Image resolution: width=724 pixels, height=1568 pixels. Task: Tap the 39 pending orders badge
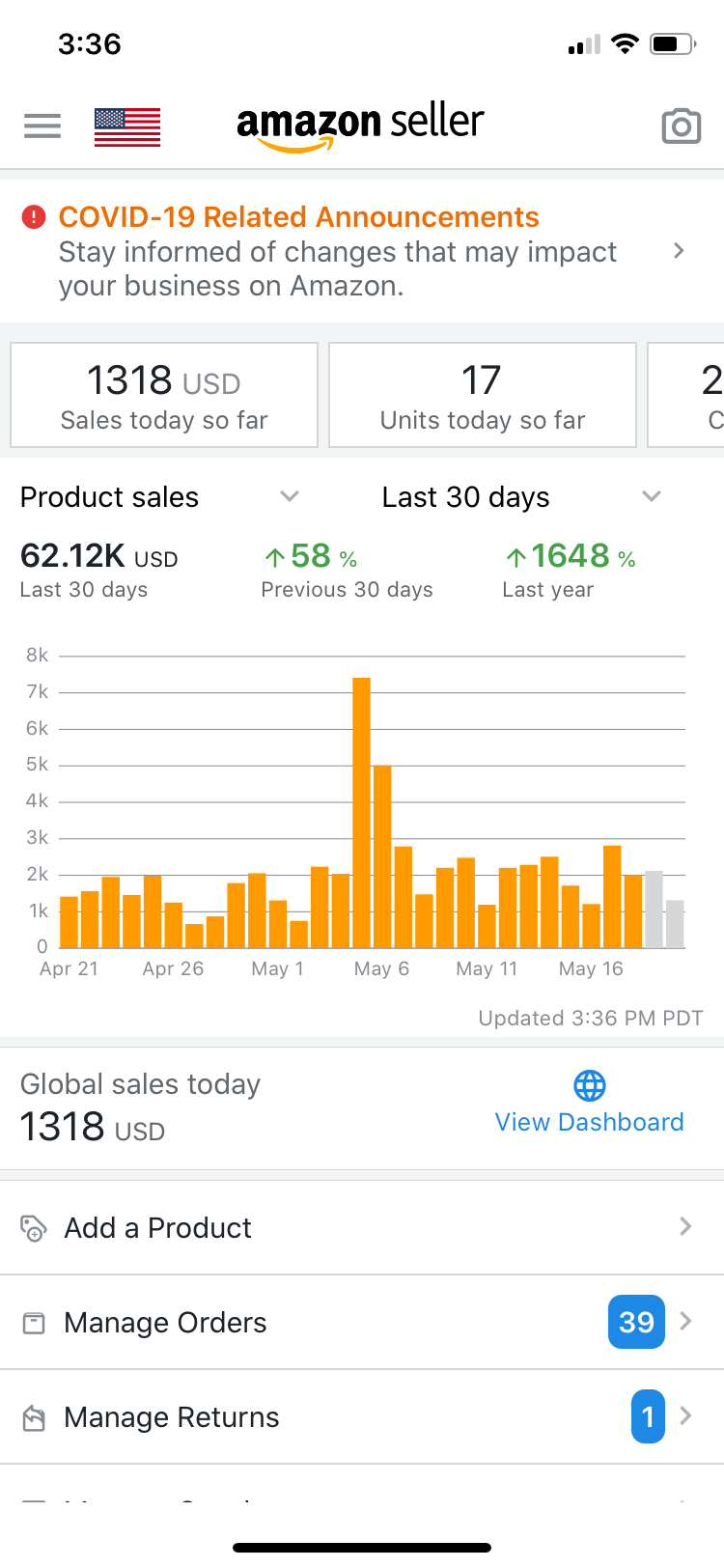click(636, 1322)
